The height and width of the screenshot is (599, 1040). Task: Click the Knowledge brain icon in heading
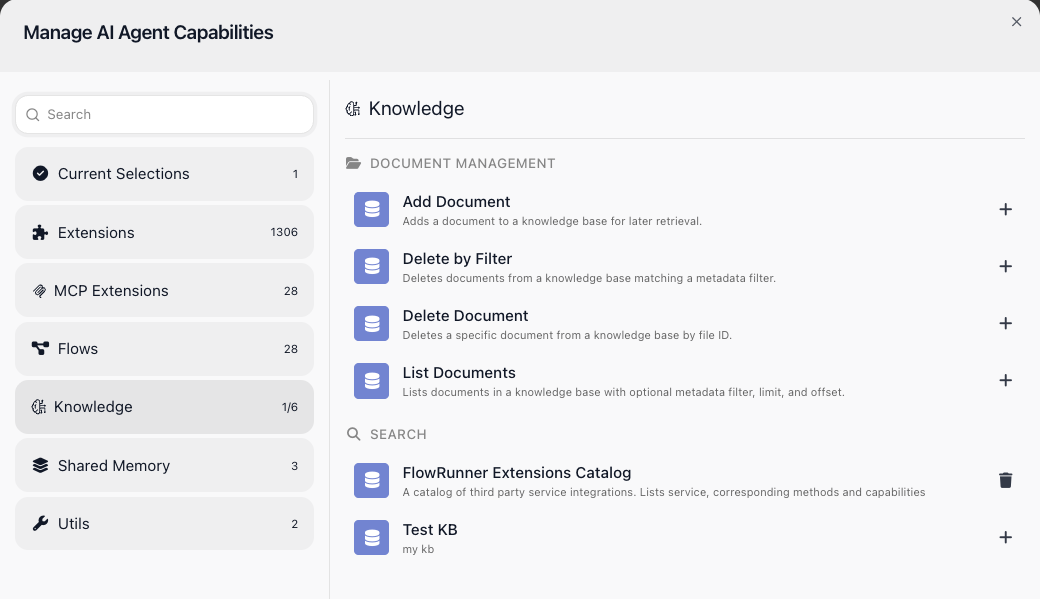353,109
